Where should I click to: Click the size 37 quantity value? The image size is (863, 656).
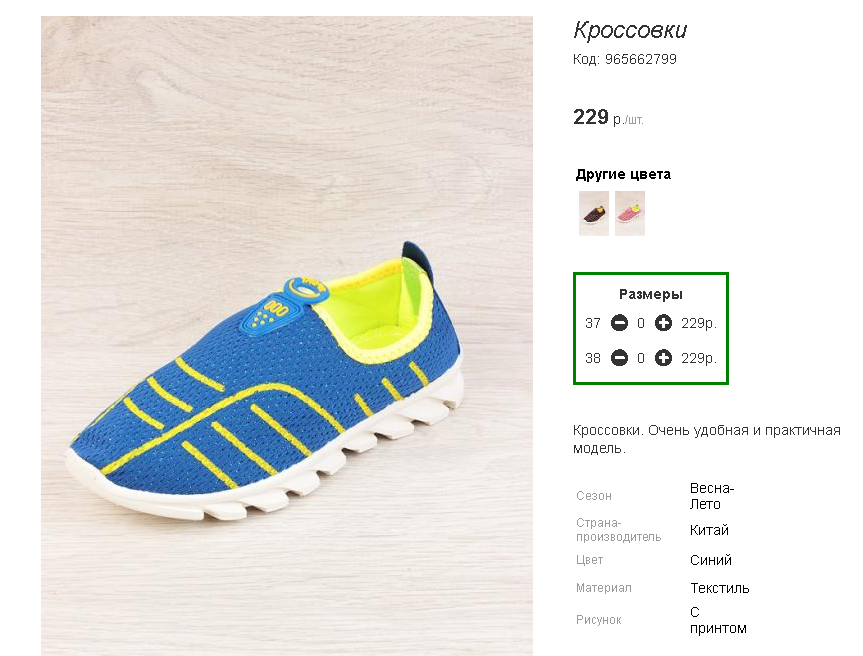(641, 324)
